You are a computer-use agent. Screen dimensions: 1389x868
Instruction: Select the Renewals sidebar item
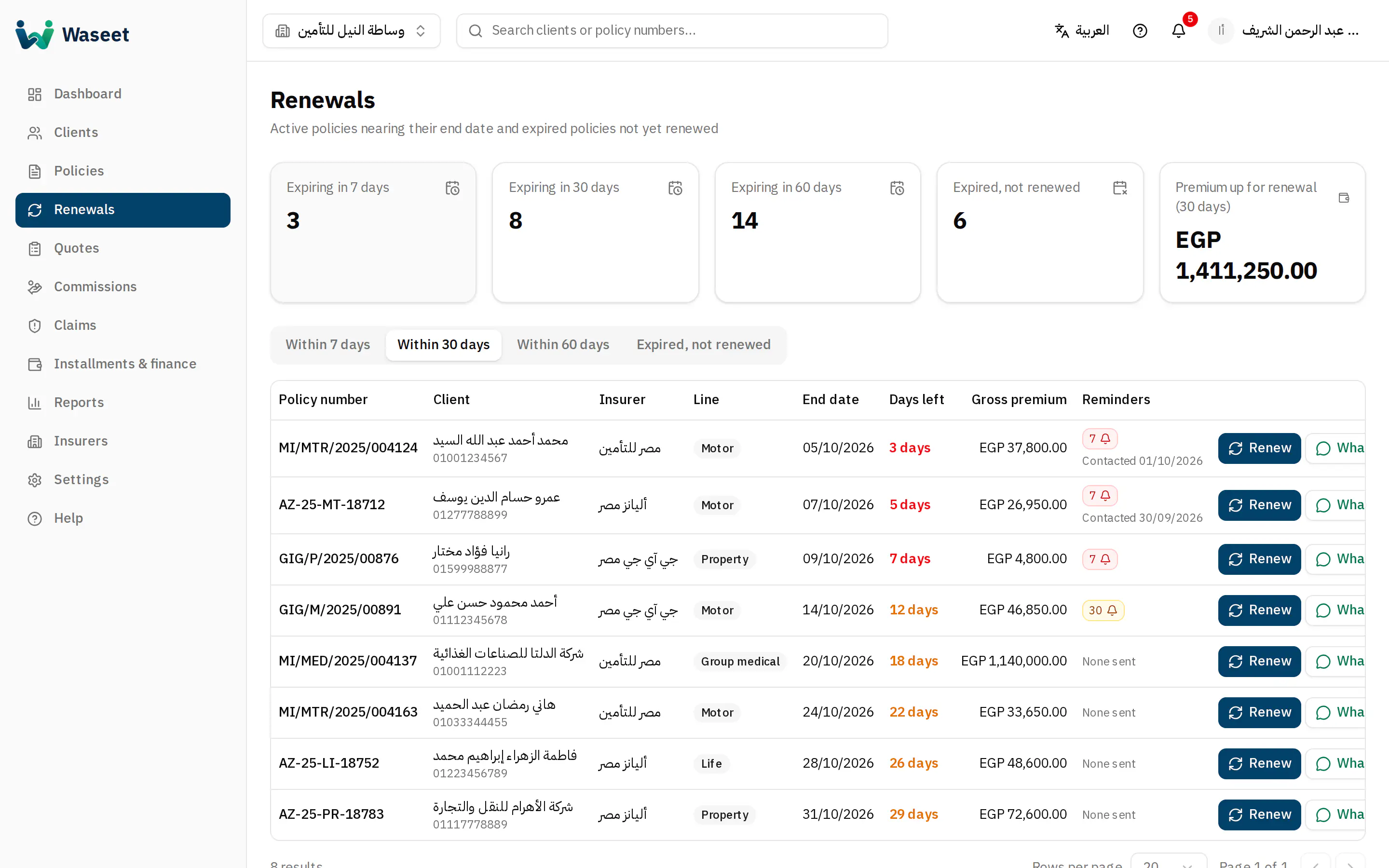(123, 210)
